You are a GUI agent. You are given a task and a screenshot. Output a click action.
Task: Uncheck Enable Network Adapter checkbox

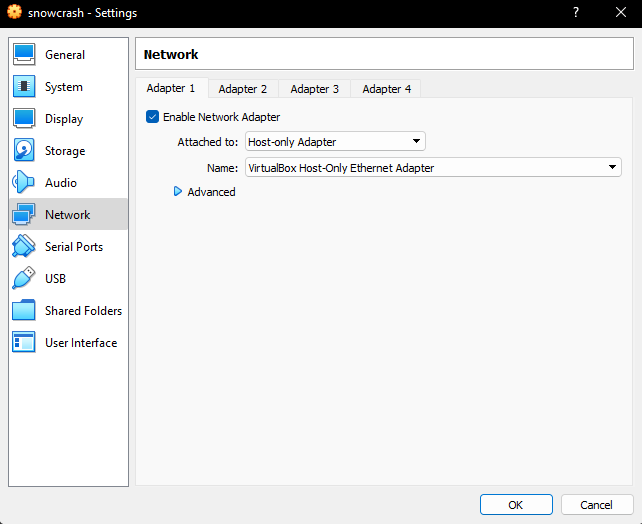[x=152, y=117]
